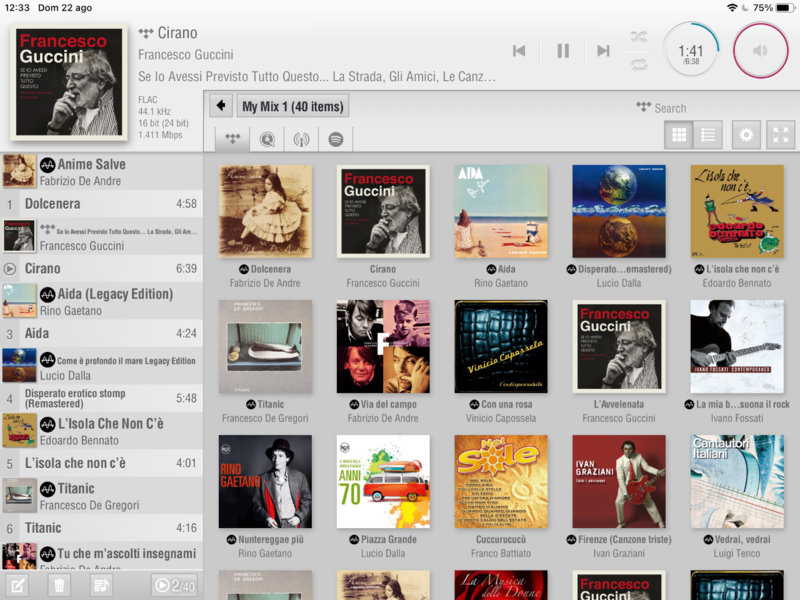Go back using the left arrow button
Image resolution: width=800 pixels, height=600 pixels.
pyautogui.click(x=221, y=106)
